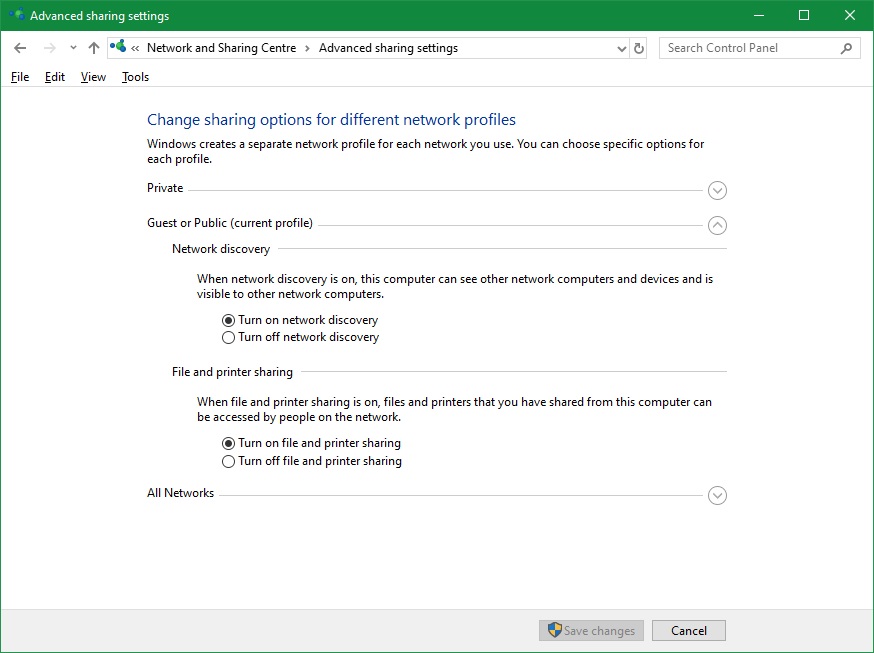Click the Change sharing options heading
This screenshot has height=653, width=874.
point(331,120)
